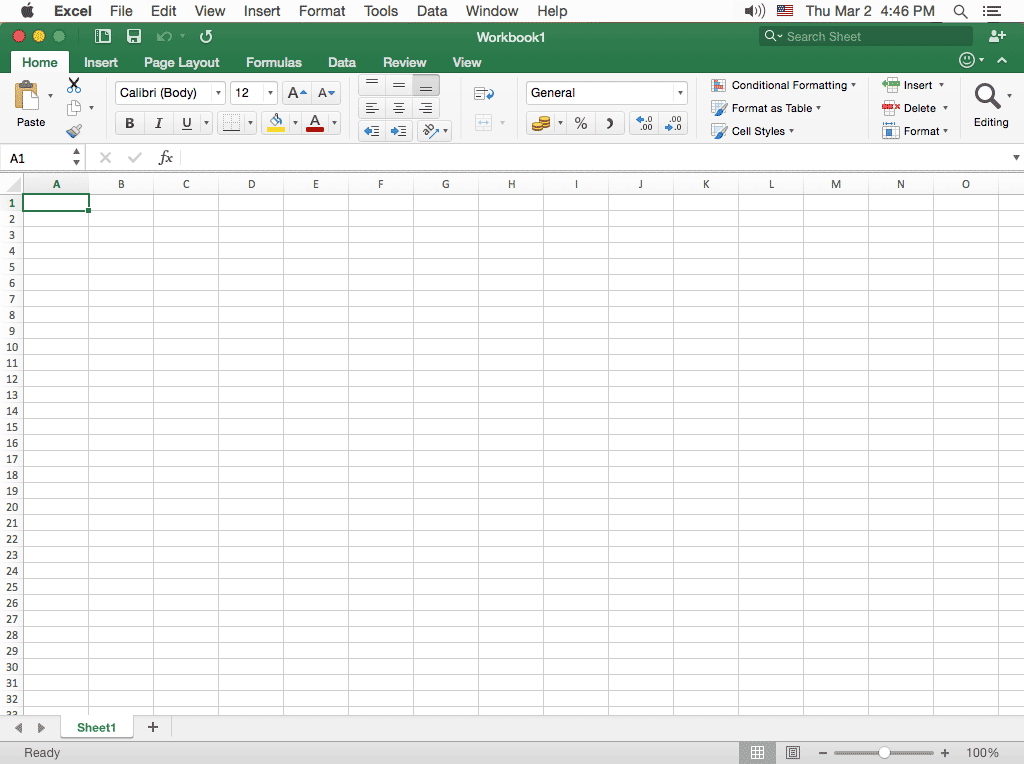Toggle center text horizontally

tap(398, 108)
